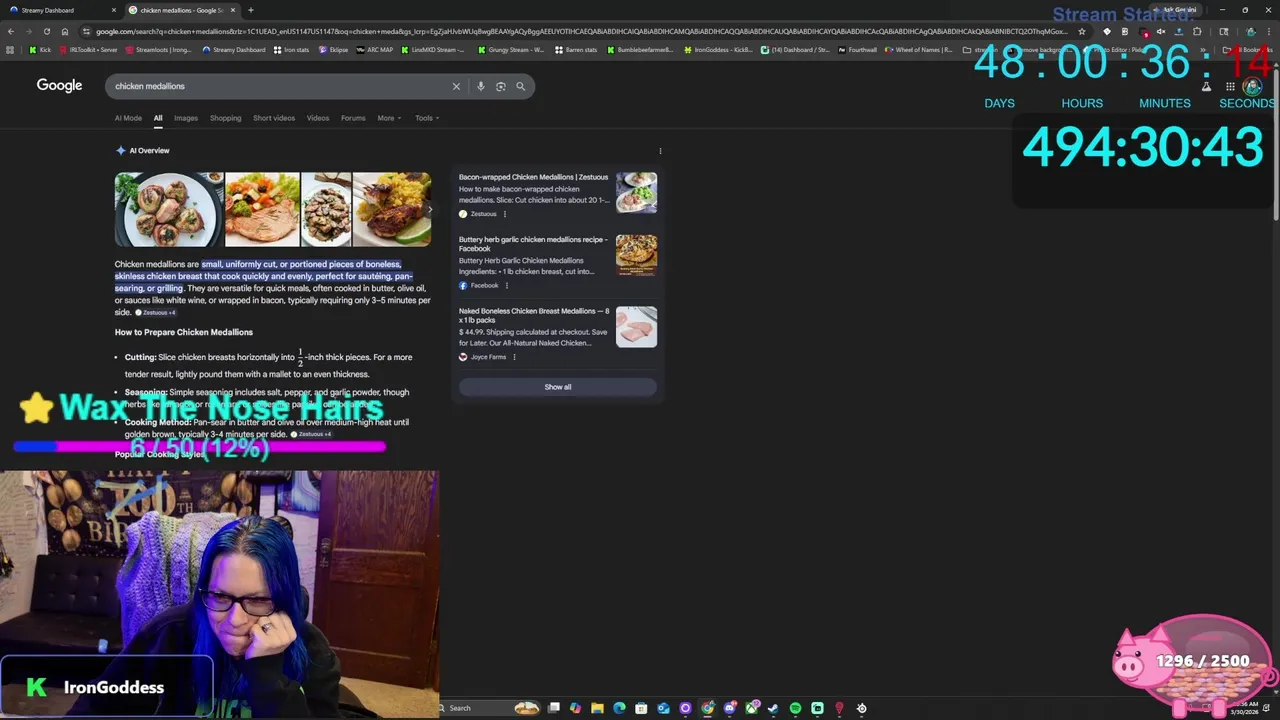The width and height of the screenshot is (1280, 720).
Task: Show next images in AI Overview carousel
Action: point(430,209)
